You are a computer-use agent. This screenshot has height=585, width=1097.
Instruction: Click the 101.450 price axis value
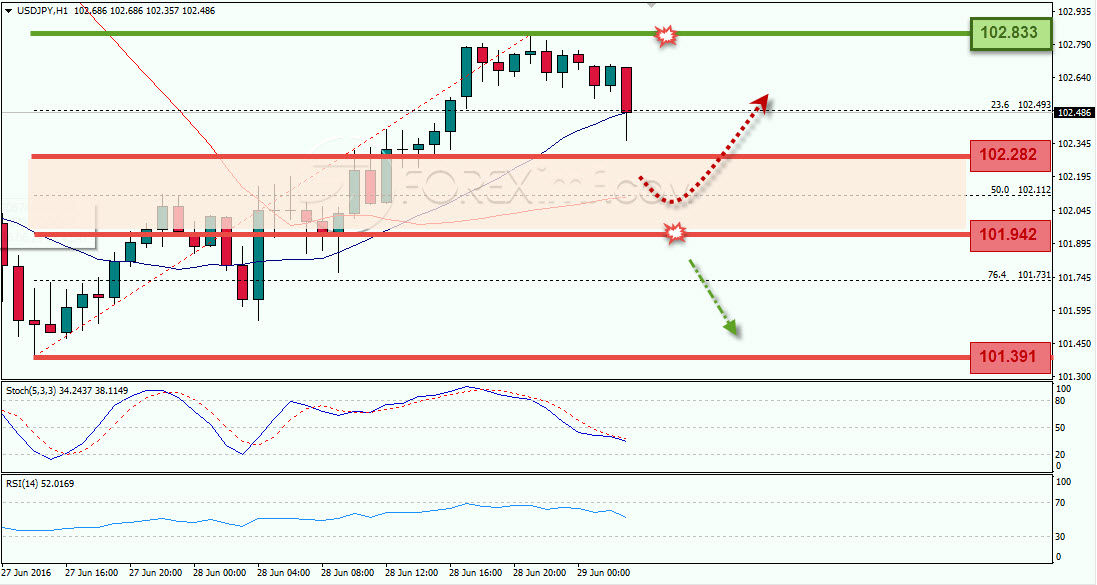(1075, 344)
